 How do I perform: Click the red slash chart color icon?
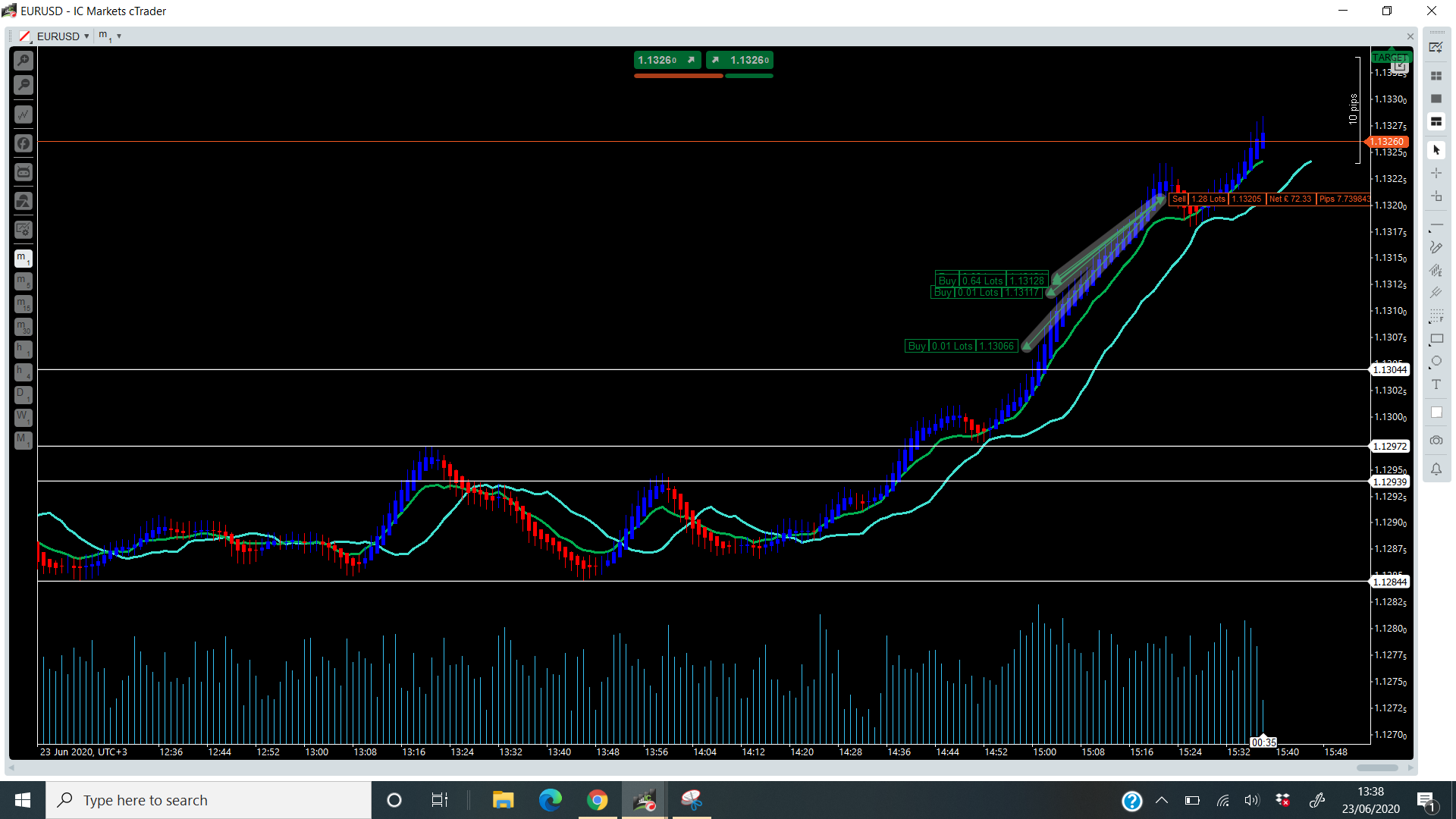coord(25,36)
